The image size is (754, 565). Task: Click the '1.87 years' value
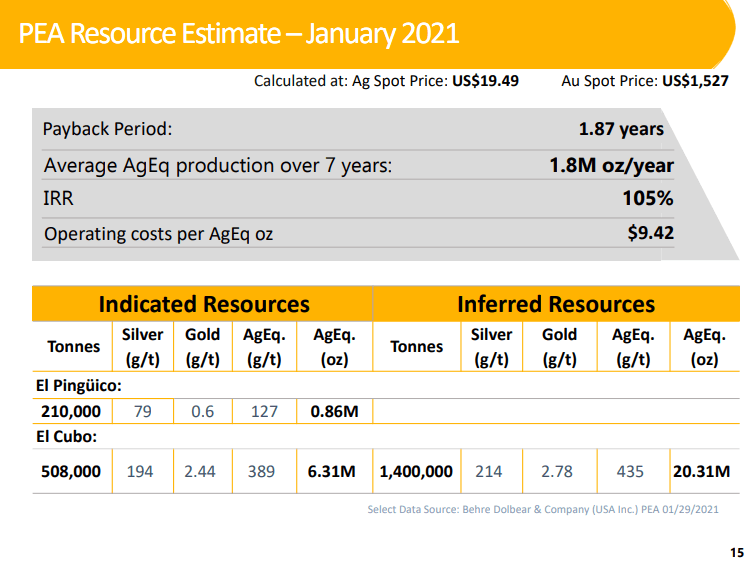click(x=621, y=129)
